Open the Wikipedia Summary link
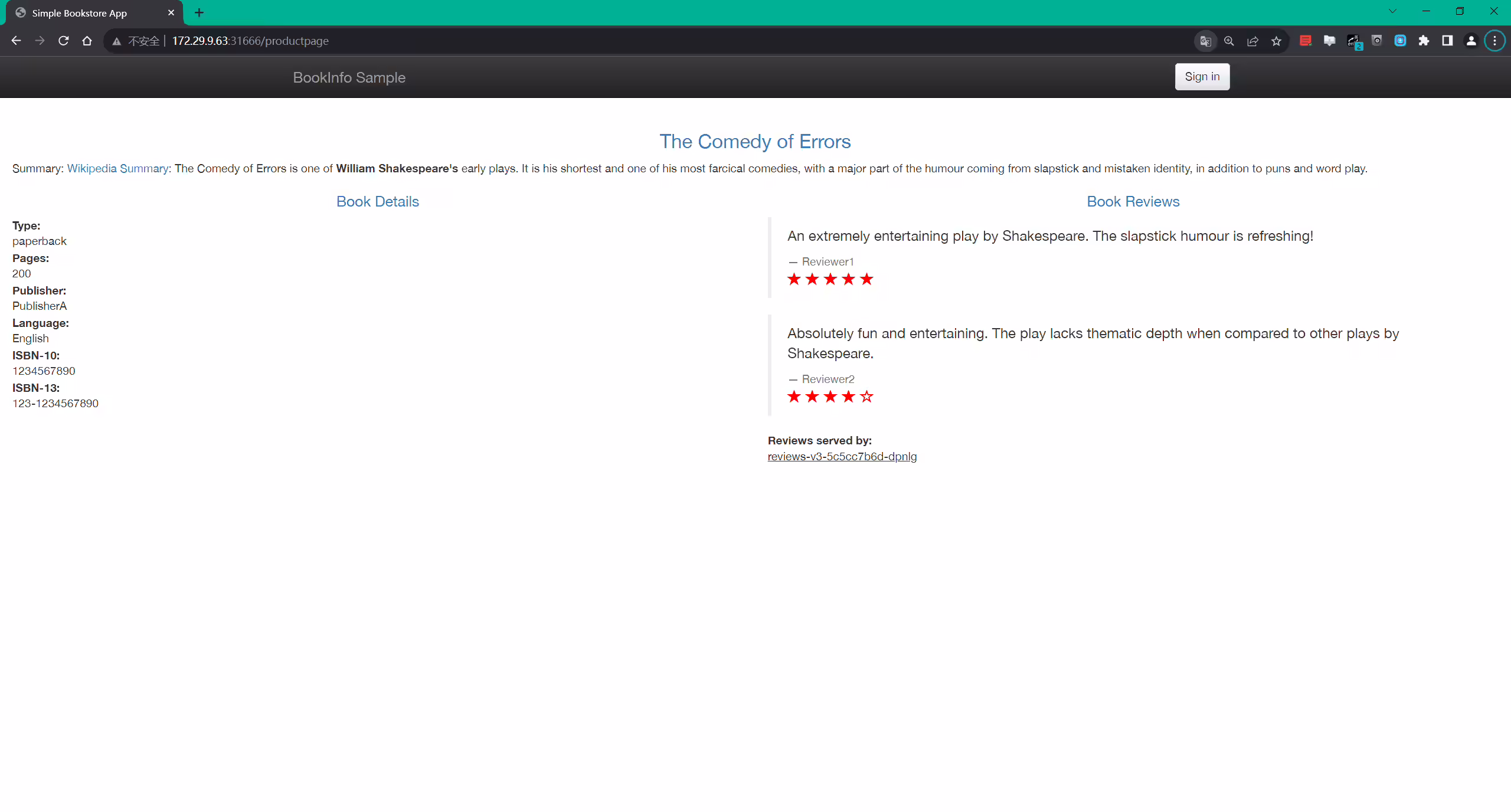Viewport: 1511px width, 812px height. click(x=117, y=168)
